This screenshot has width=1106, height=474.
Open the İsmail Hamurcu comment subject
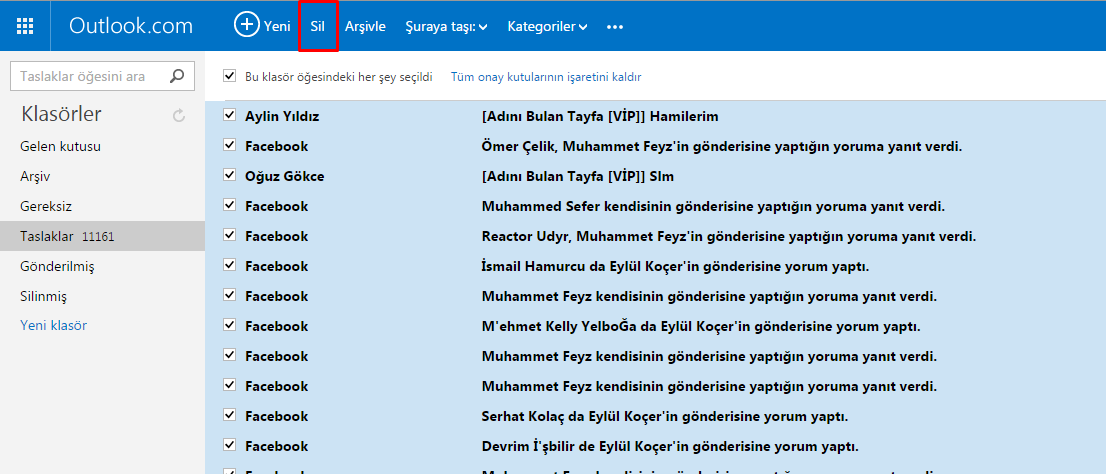(x=675, y=267)
